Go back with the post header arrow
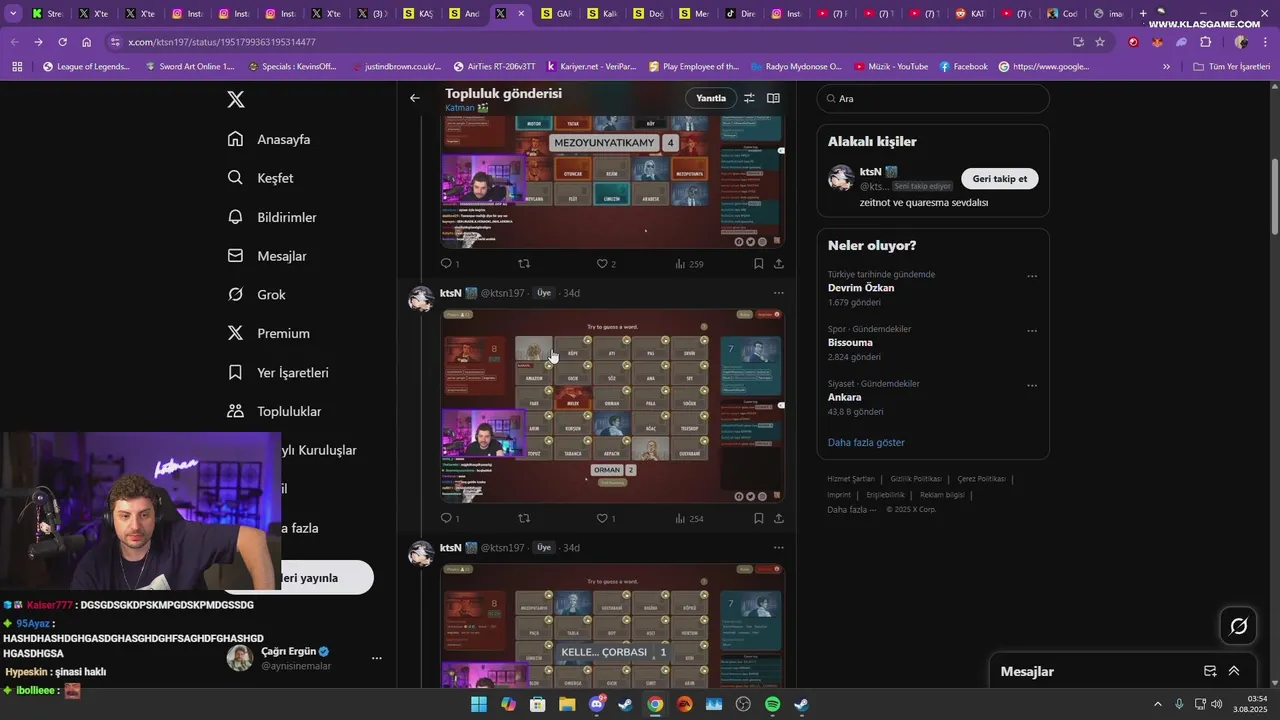 tap(415, 98)
